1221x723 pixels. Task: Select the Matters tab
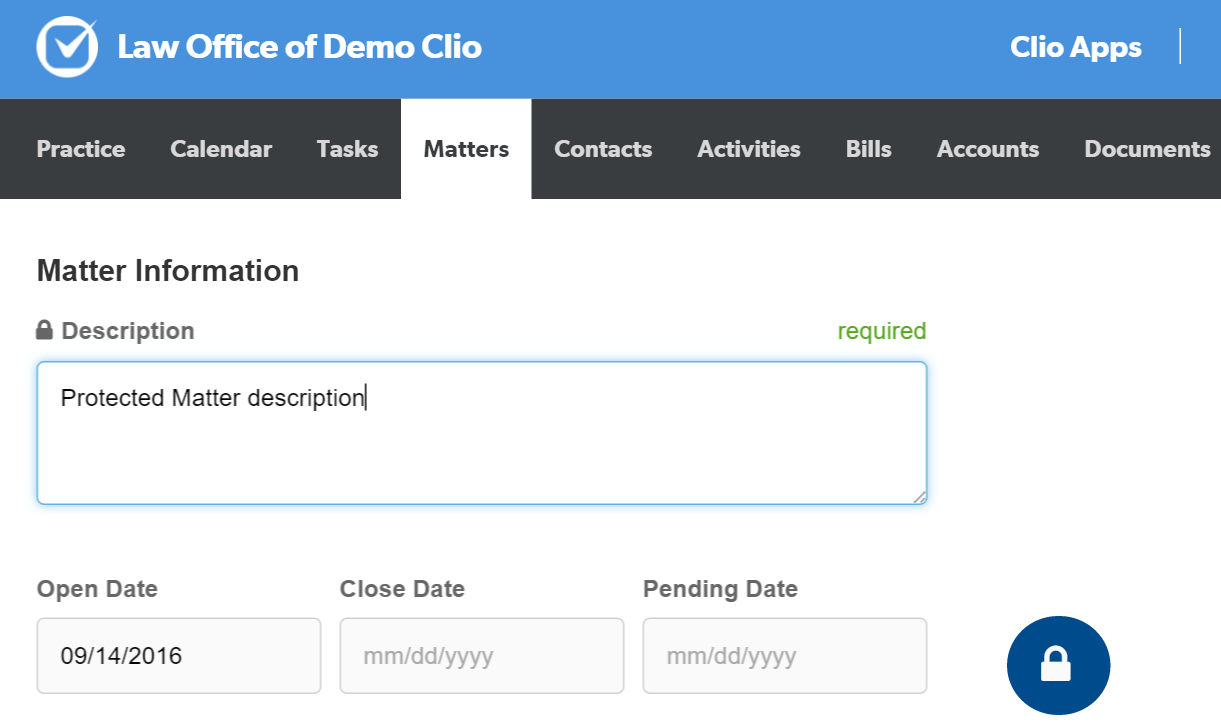pos(466,149)
